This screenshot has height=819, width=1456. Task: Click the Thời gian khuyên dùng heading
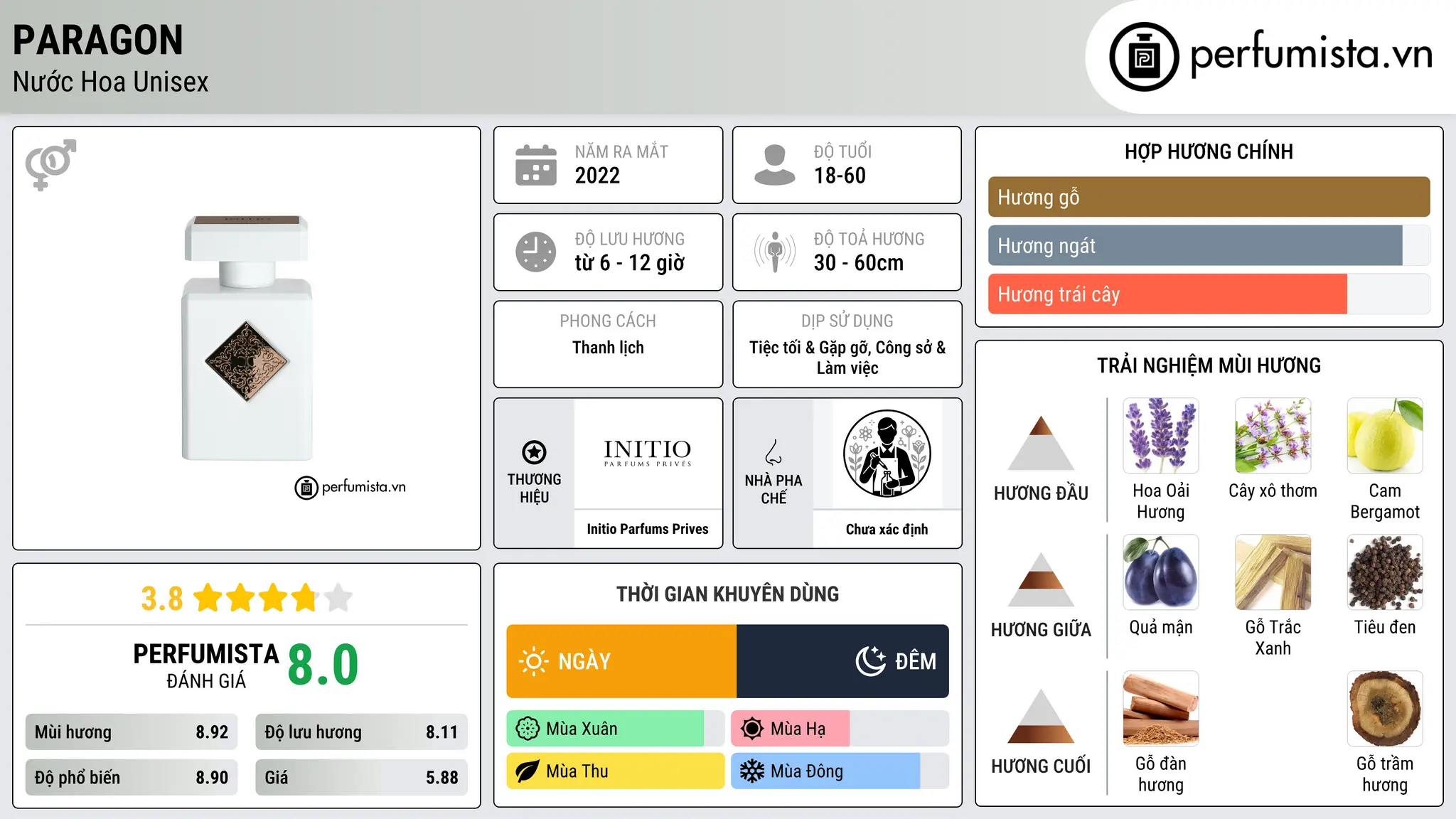click(x=727, y=594)
